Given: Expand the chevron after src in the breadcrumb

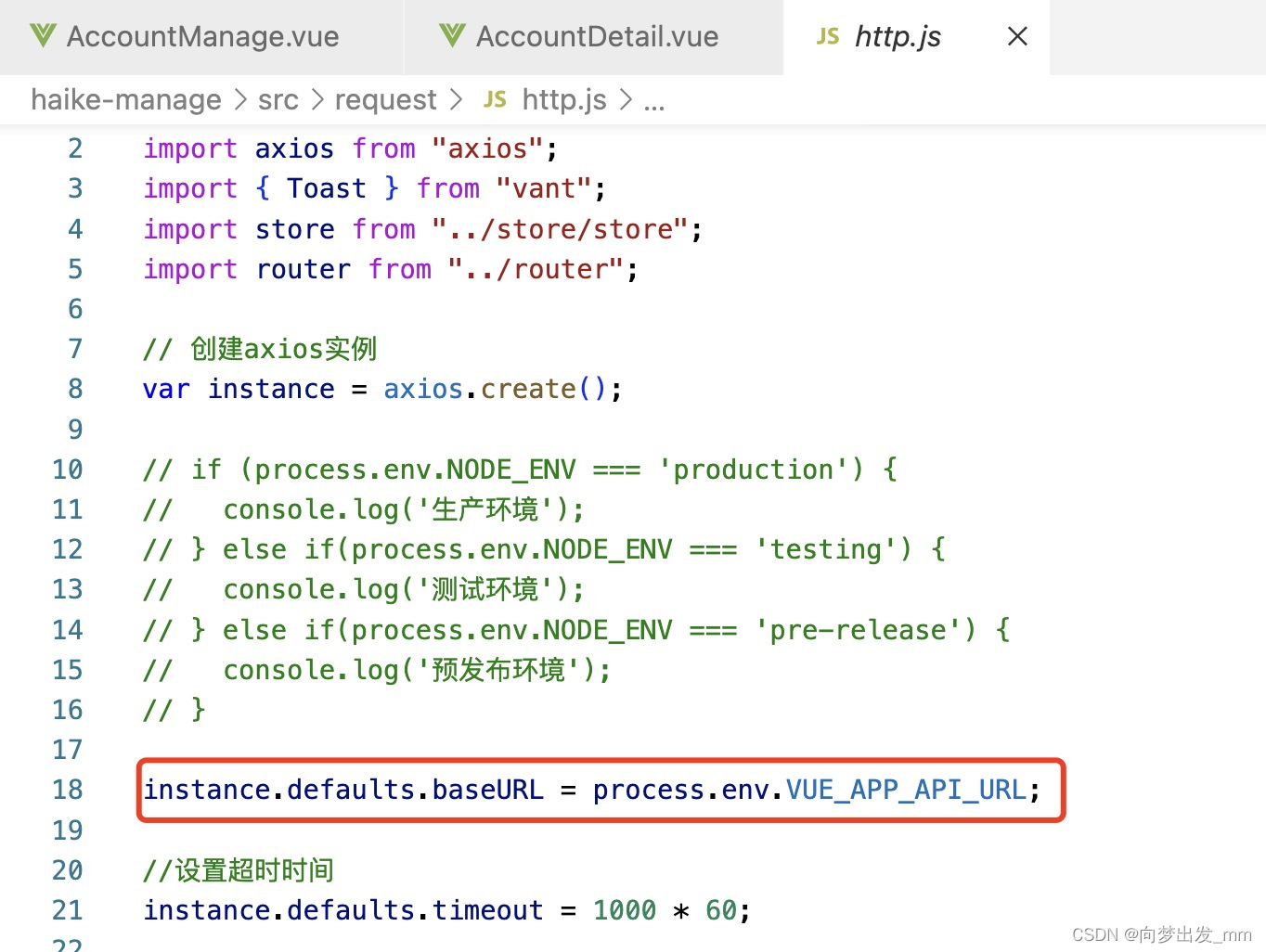Looking at the screenshot, I should [x=316, y=99].
